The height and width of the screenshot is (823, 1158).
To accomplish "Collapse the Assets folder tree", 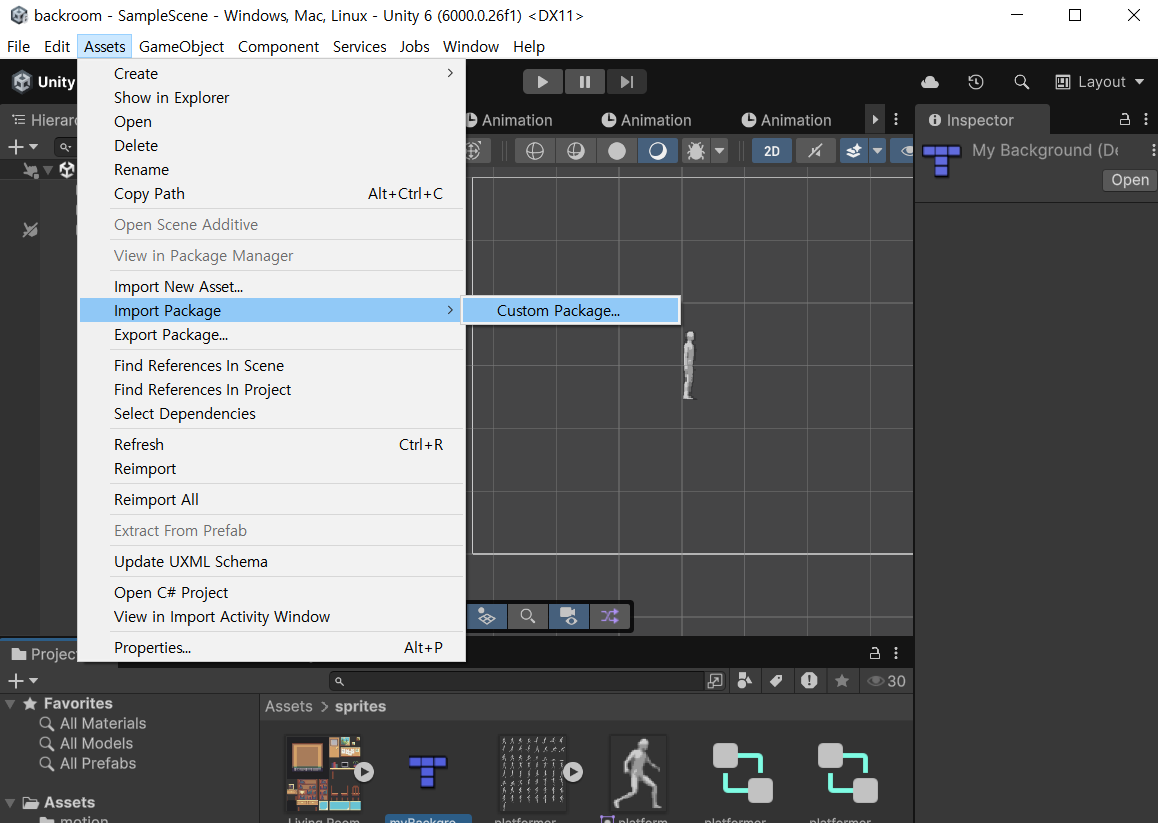I will [x=10, y=803].
